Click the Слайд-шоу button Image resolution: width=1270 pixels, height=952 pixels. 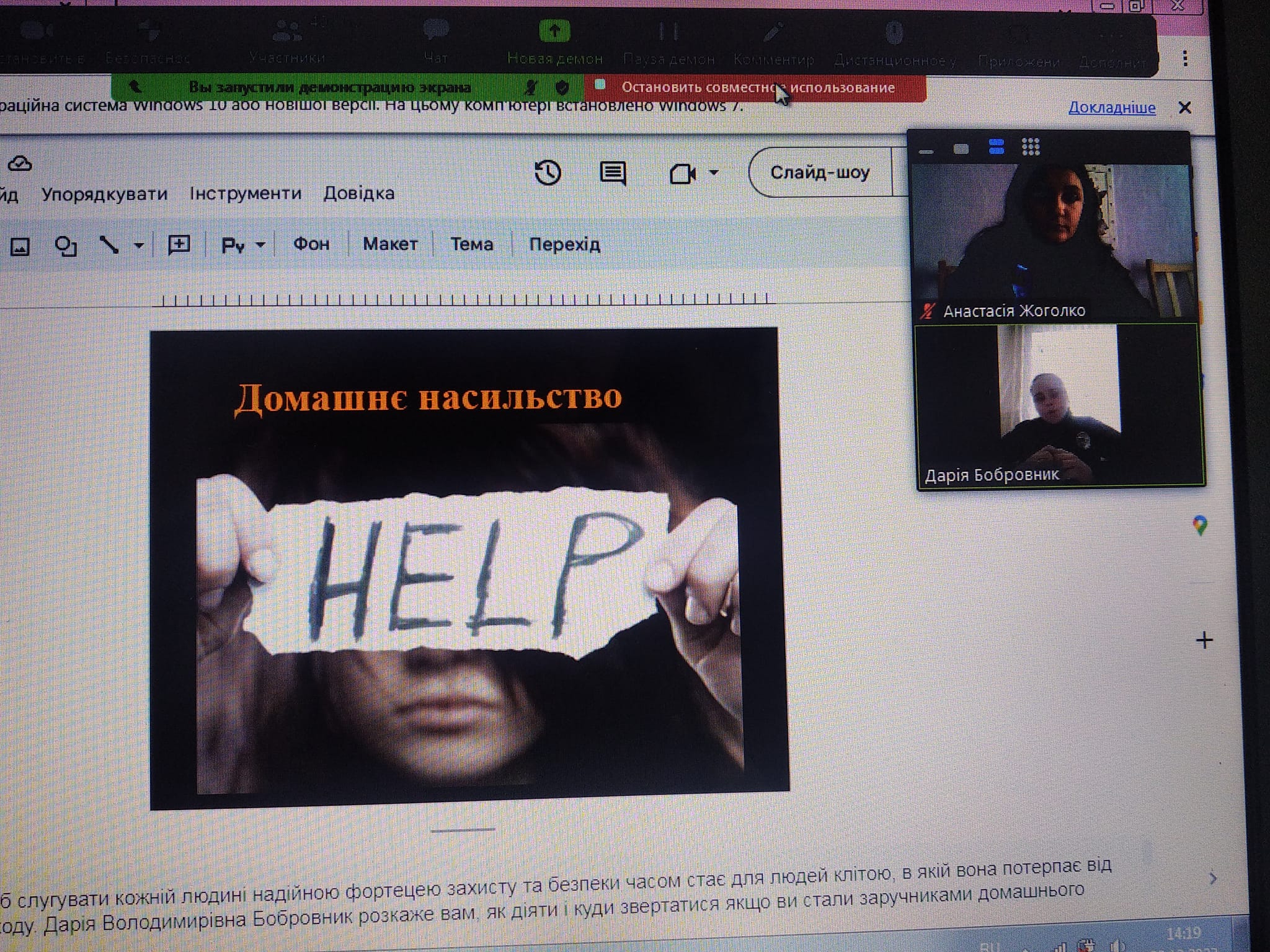(x=819, y=172)
